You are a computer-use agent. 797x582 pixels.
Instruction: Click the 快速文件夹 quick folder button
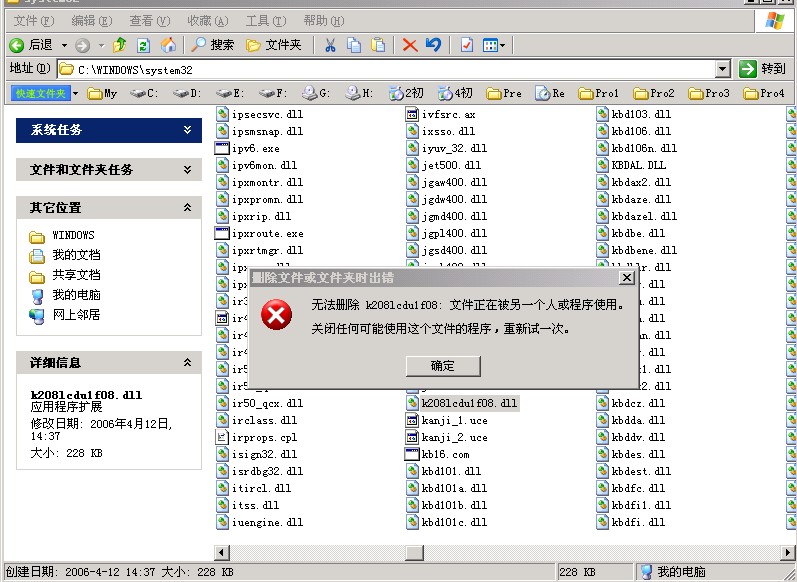[x=41, y=94]
